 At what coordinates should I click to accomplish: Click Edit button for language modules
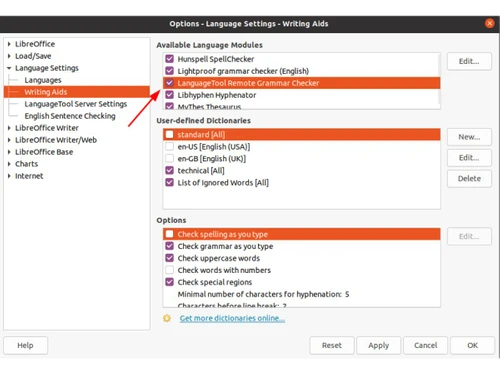[469, 61]
